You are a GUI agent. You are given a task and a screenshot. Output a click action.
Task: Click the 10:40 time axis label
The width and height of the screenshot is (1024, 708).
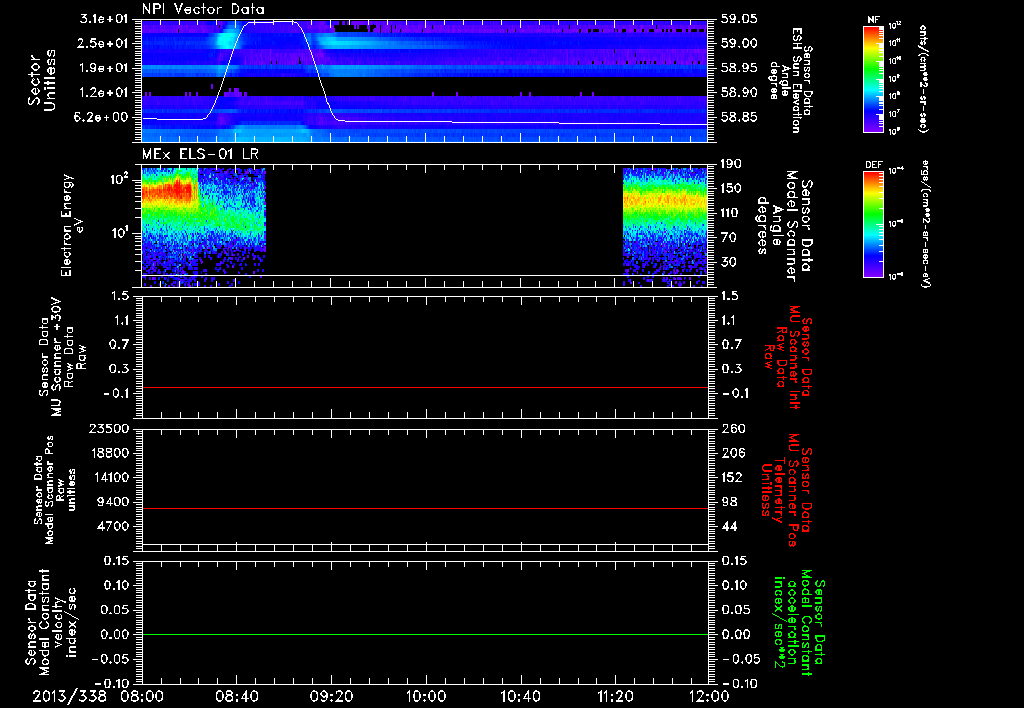coord(520,696)
